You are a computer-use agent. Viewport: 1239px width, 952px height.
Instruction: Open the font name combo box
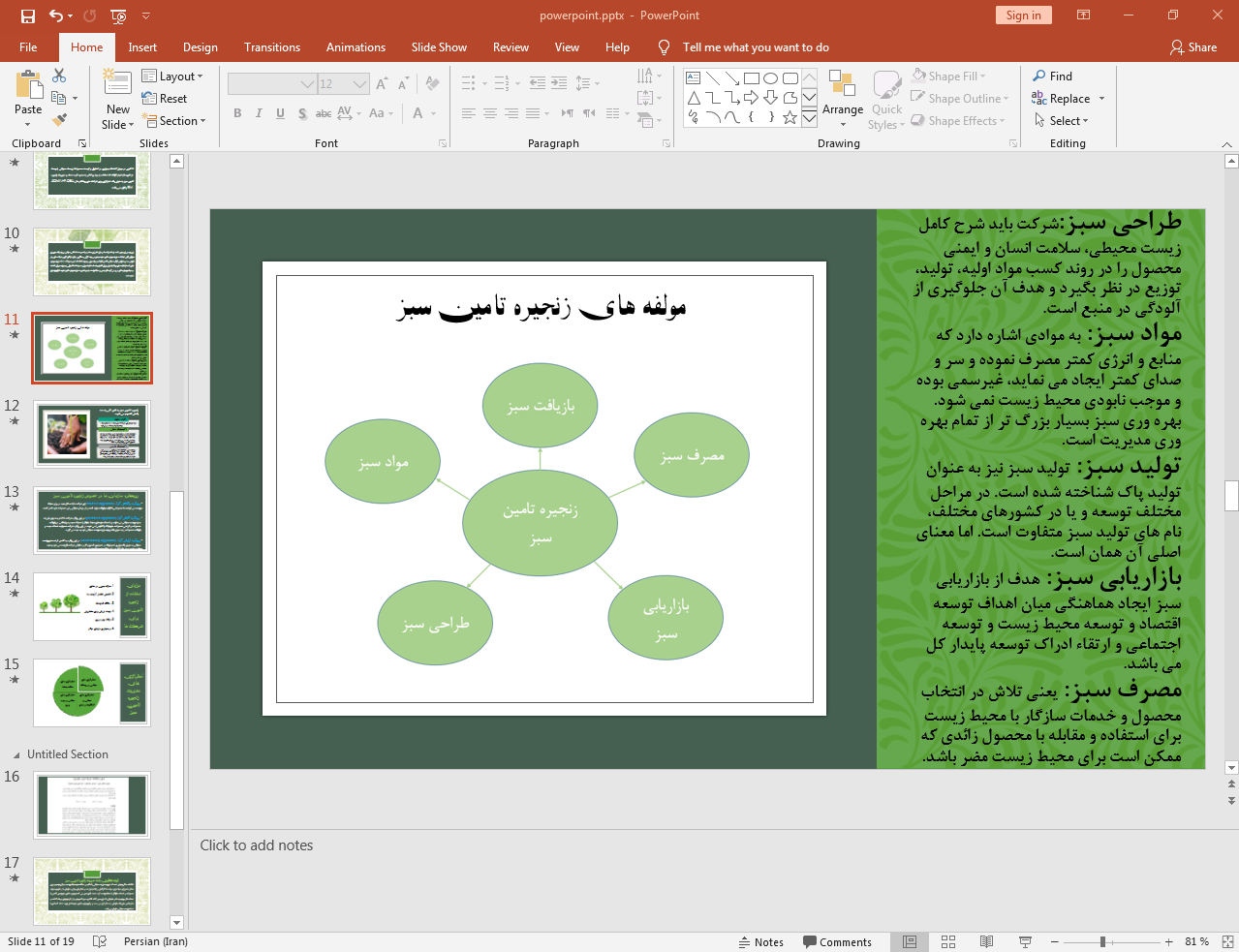point(272,84)
